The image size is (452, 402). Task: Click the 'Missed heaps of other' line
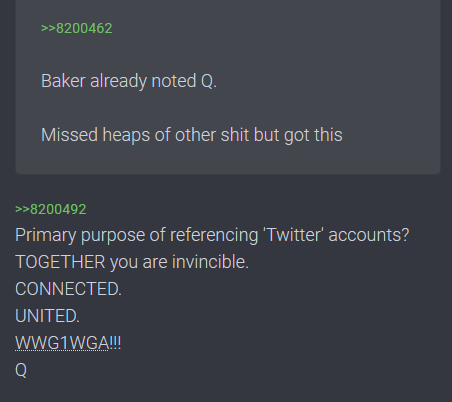192,135
